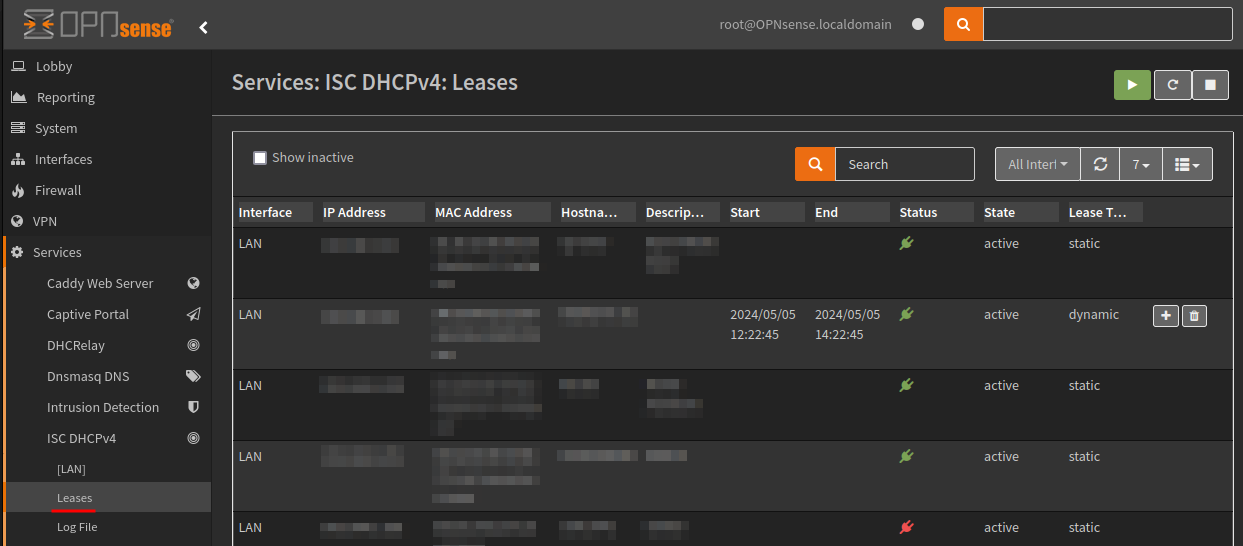This screenshot has width=1243, height=546.
Task: Enable the Show inactive checkbox
Action: tap(260, 158)
